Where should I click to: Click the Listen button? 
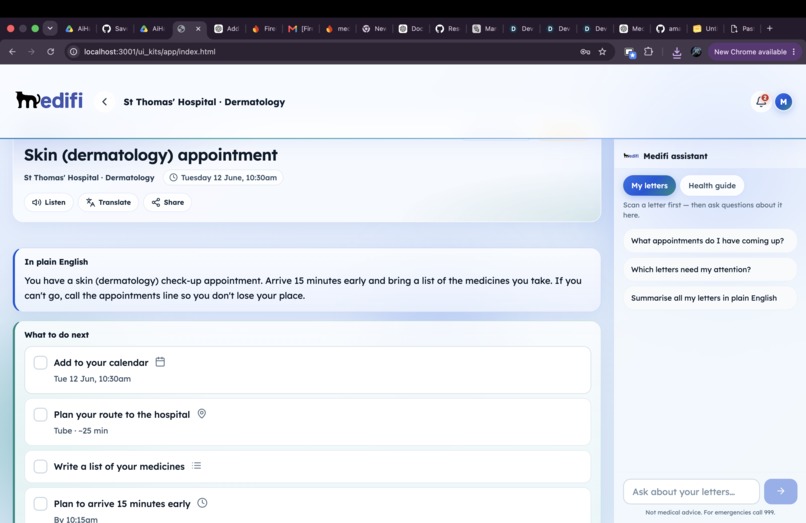[49, 202]
